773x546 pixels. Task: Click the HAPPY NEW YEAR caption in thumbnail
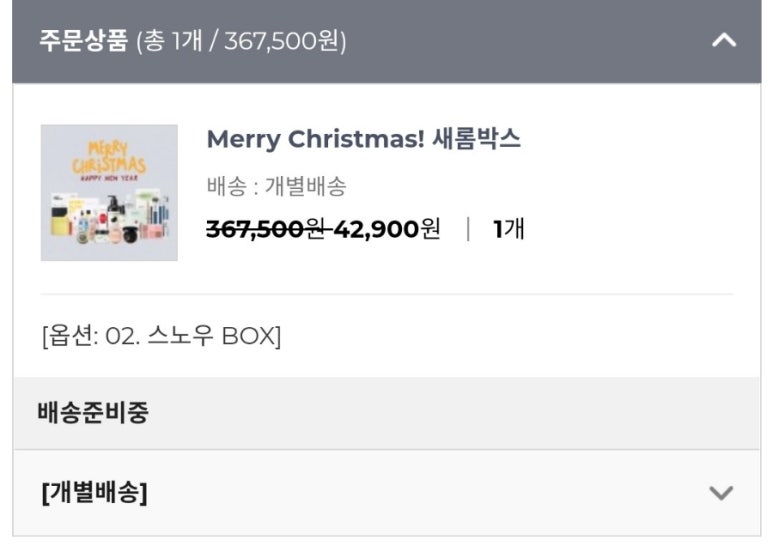point(109,180)
